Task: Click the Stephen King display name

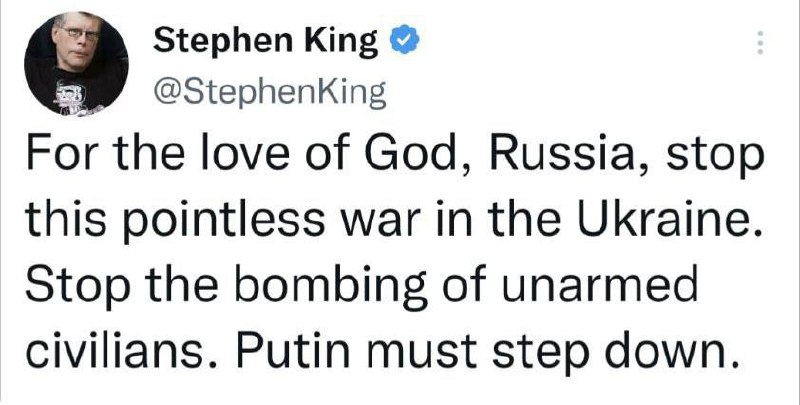Action: (267, 42)
